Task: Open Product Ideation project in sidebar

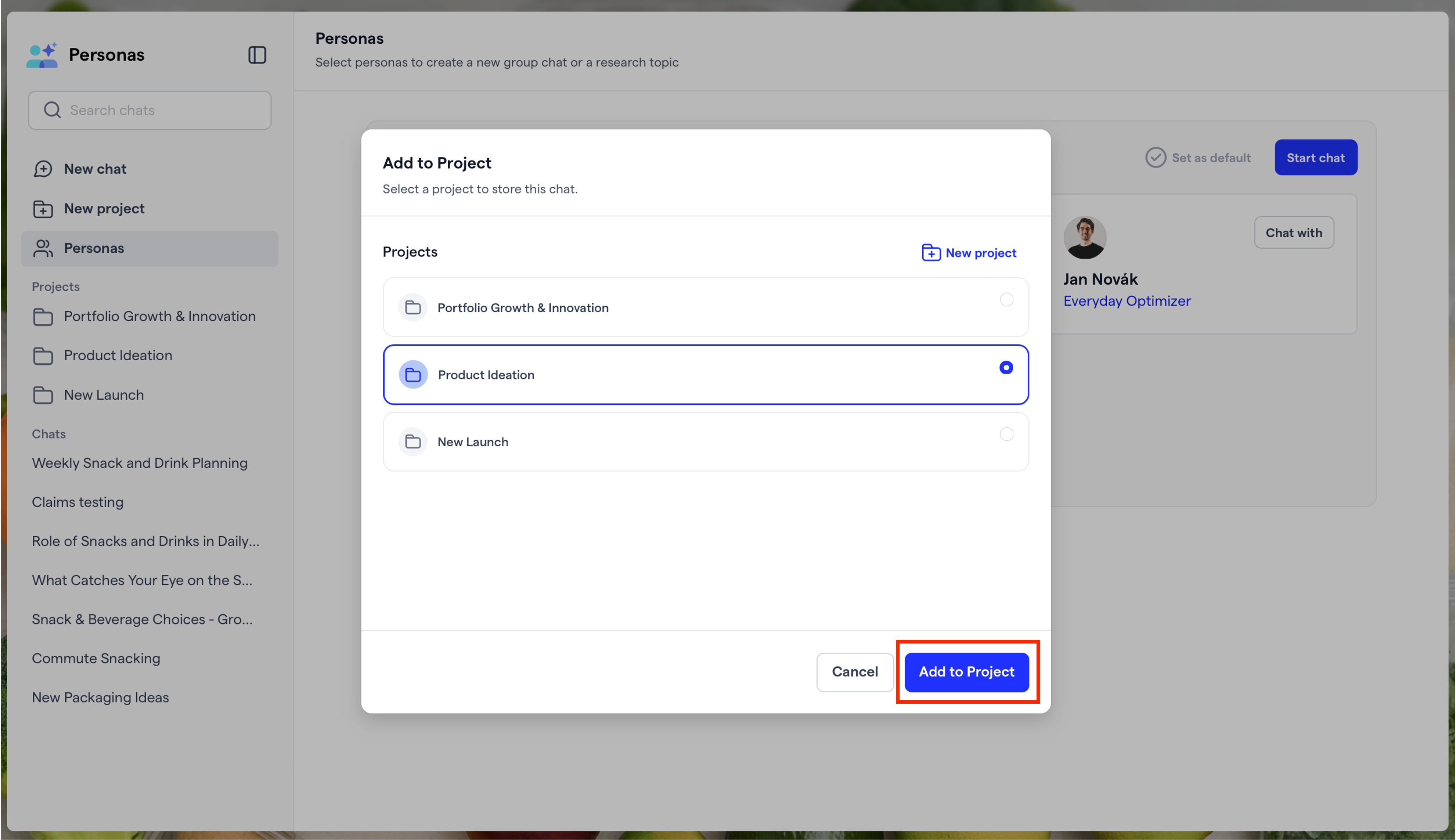Action: click(150, 356)
